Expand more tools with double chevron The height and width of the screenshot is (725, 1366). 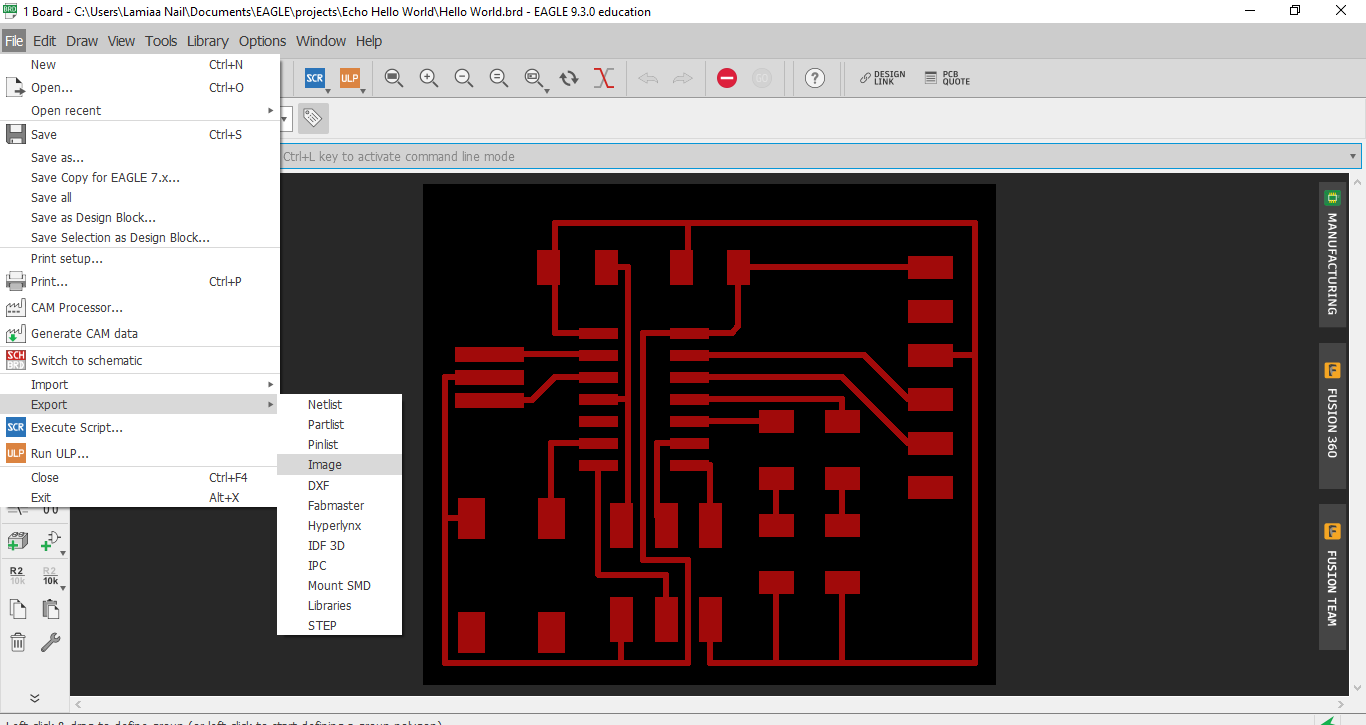pos(34,698)
